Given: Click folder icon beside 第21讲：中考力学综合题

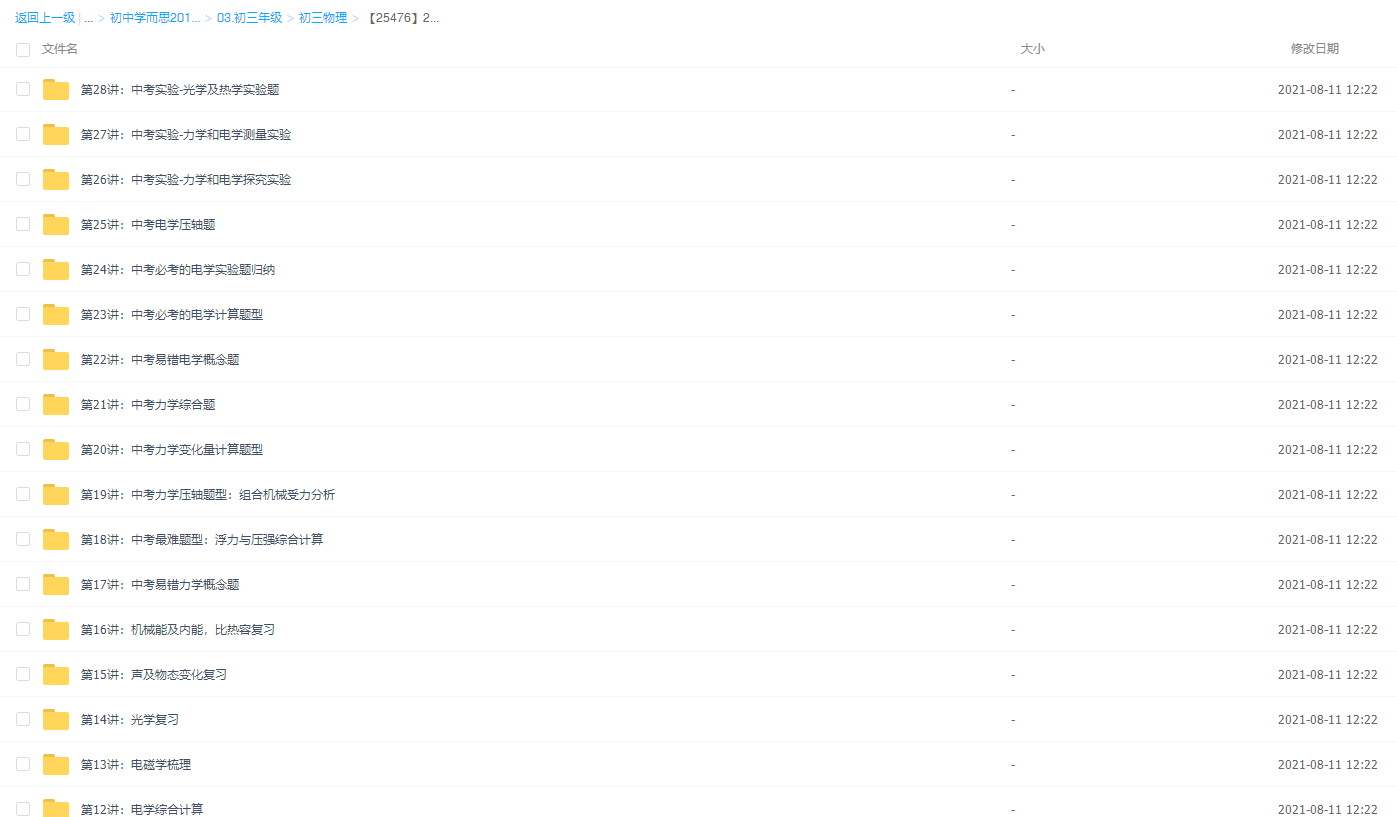Looking at the screenshot, I should tap(56, 405).
